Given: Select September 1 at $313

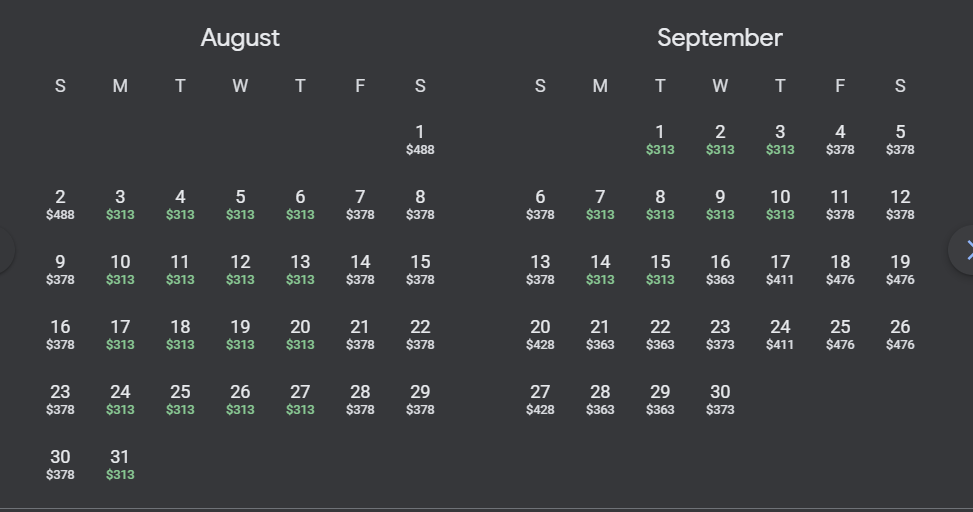Looking at the screenshot, I should tap(660, 139).
